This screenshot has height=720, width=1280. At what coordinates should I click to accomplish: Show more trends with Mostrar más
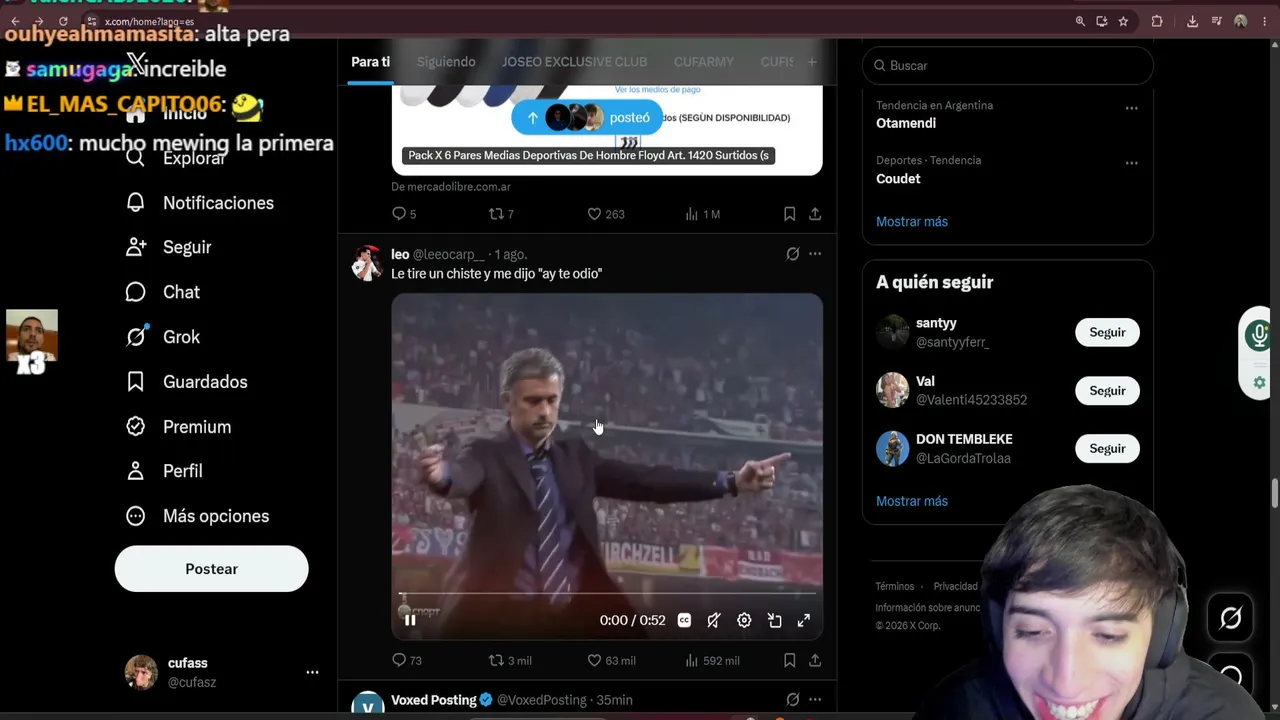[912, 222]
